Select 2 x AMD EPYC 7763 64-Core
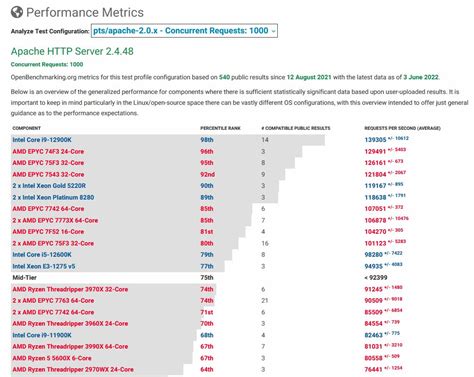Image resolution: width=474 pixels, height=377 pixels. 53,301
